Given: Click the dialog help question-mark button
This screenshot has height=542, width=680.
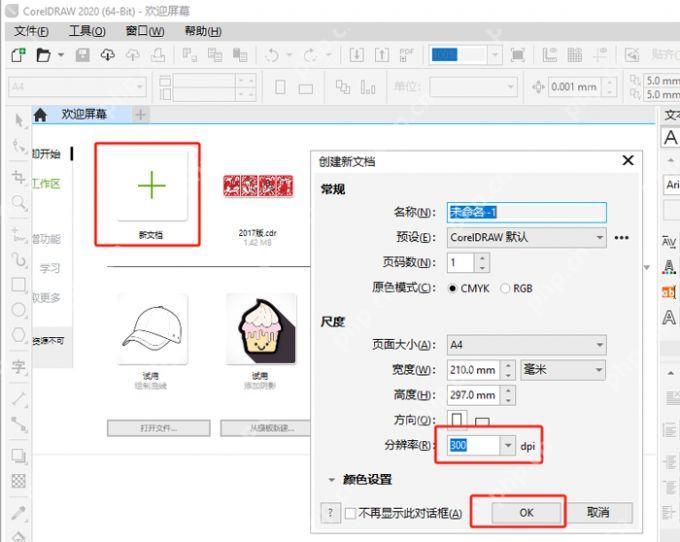Looking at the screenshot, I should [x=330, y=513].
